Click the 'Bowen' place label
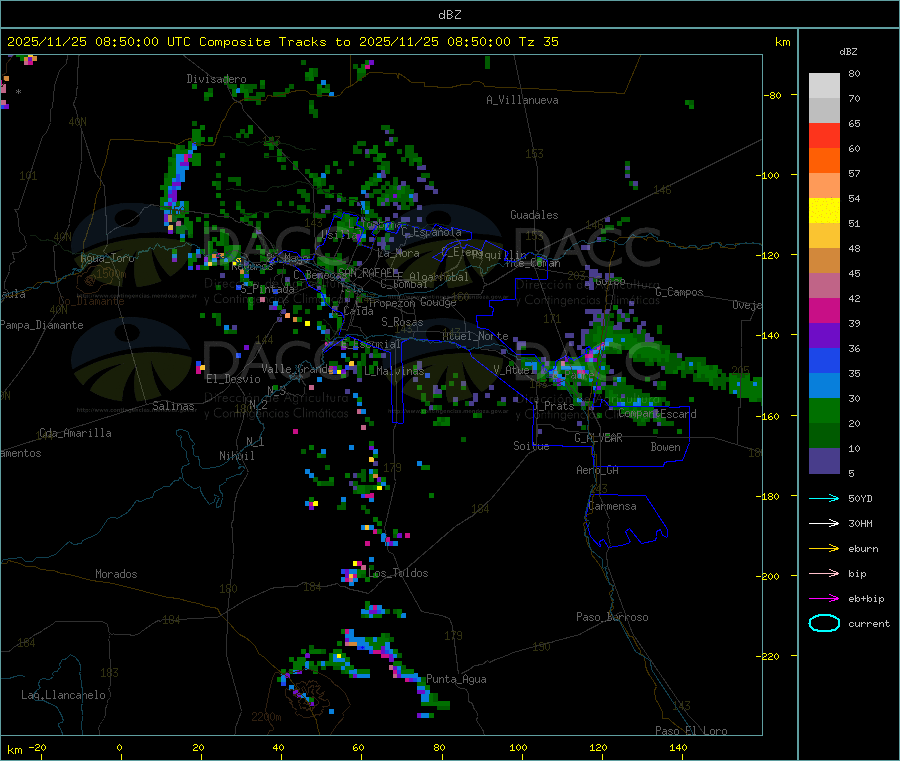This screenshot has height=761, width=900. (665, 447)
